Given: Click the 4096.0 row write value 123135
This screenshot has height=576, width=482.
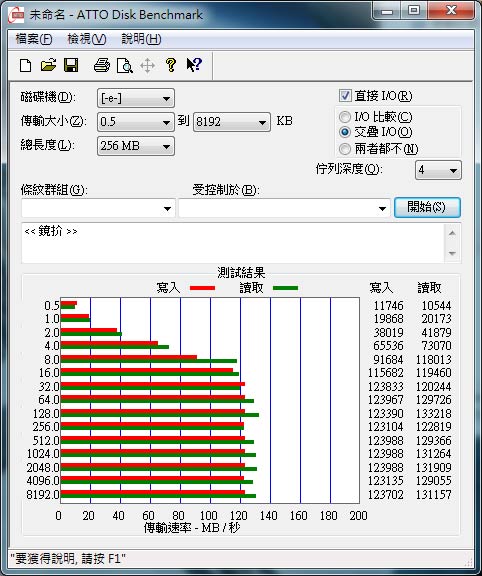Looking at the screenshot, I should tap(385, 481).
